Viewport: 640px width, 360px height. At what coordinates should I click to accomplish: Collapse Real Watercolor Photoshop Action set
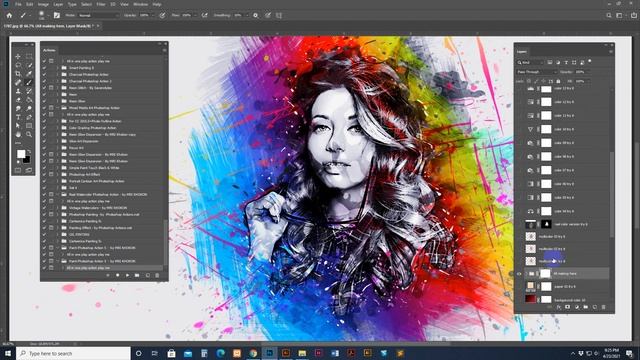(x=58, y=194)
